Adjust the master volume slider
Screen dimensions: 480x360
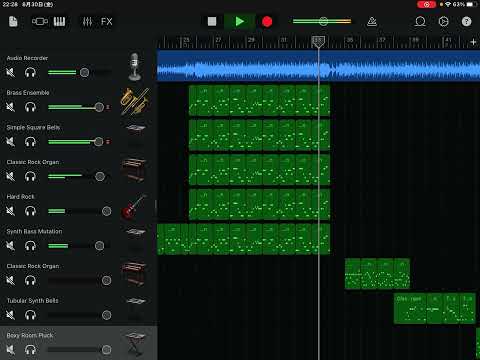coord(322,21)
